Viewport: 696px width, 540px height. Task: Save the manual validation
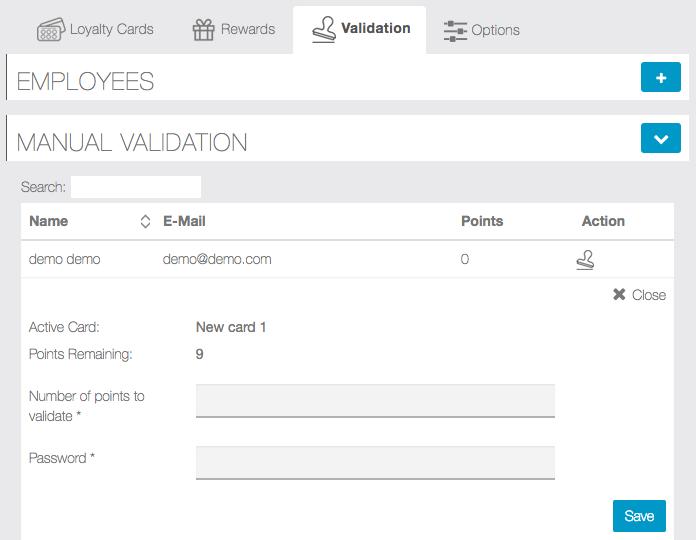point(639,516)
